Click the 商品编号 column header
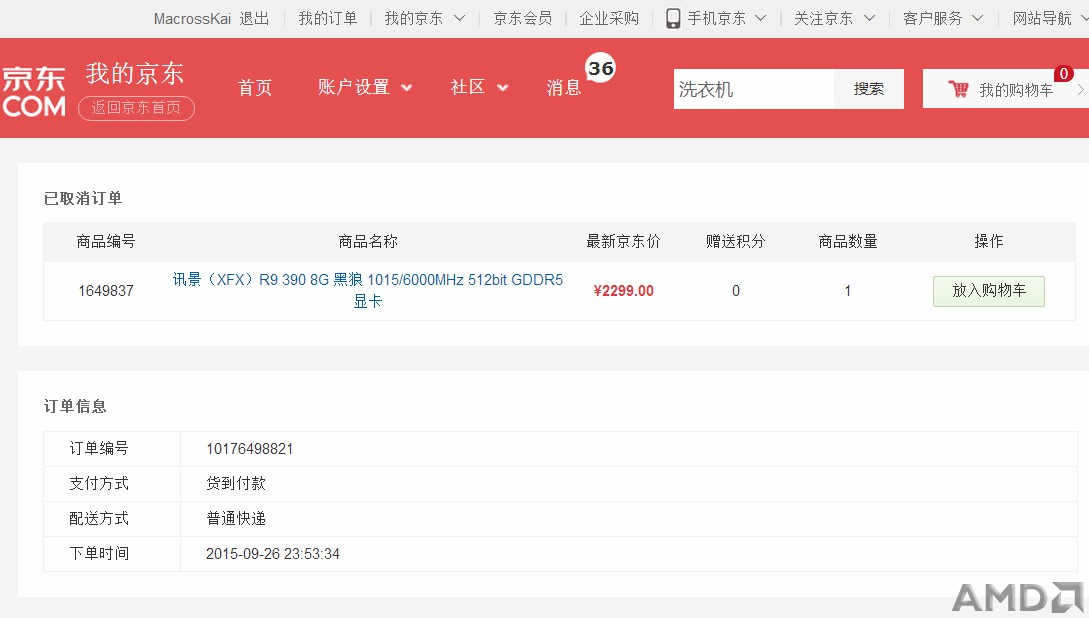Screen dimensions: 1089x618 pyautogui.click(x=106, y=242)
